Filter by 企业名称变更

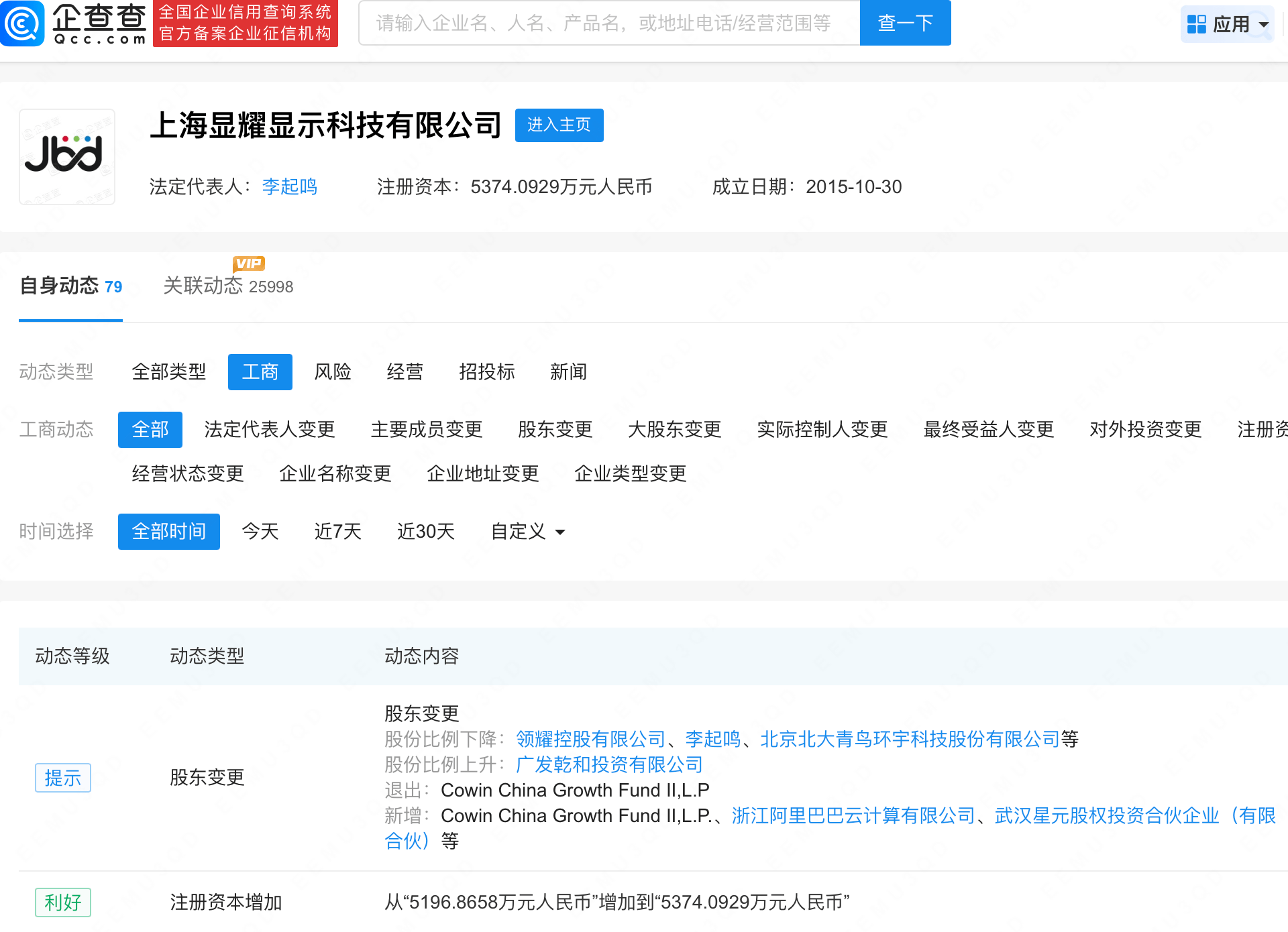[335, 473]
